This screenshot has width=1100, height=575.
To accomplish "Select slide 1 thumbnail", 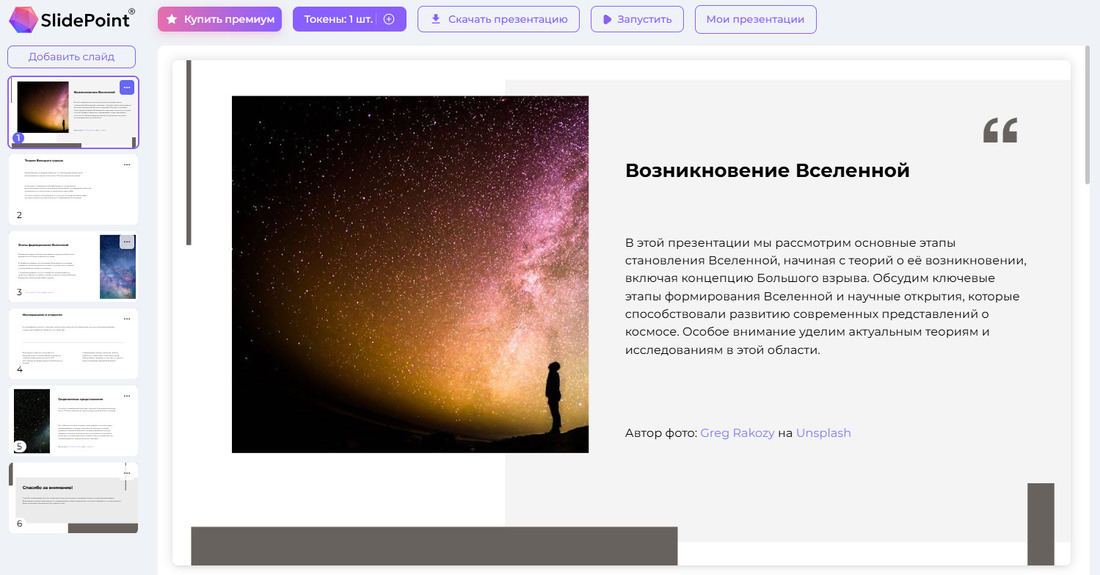I will click(x=73, y=112).
